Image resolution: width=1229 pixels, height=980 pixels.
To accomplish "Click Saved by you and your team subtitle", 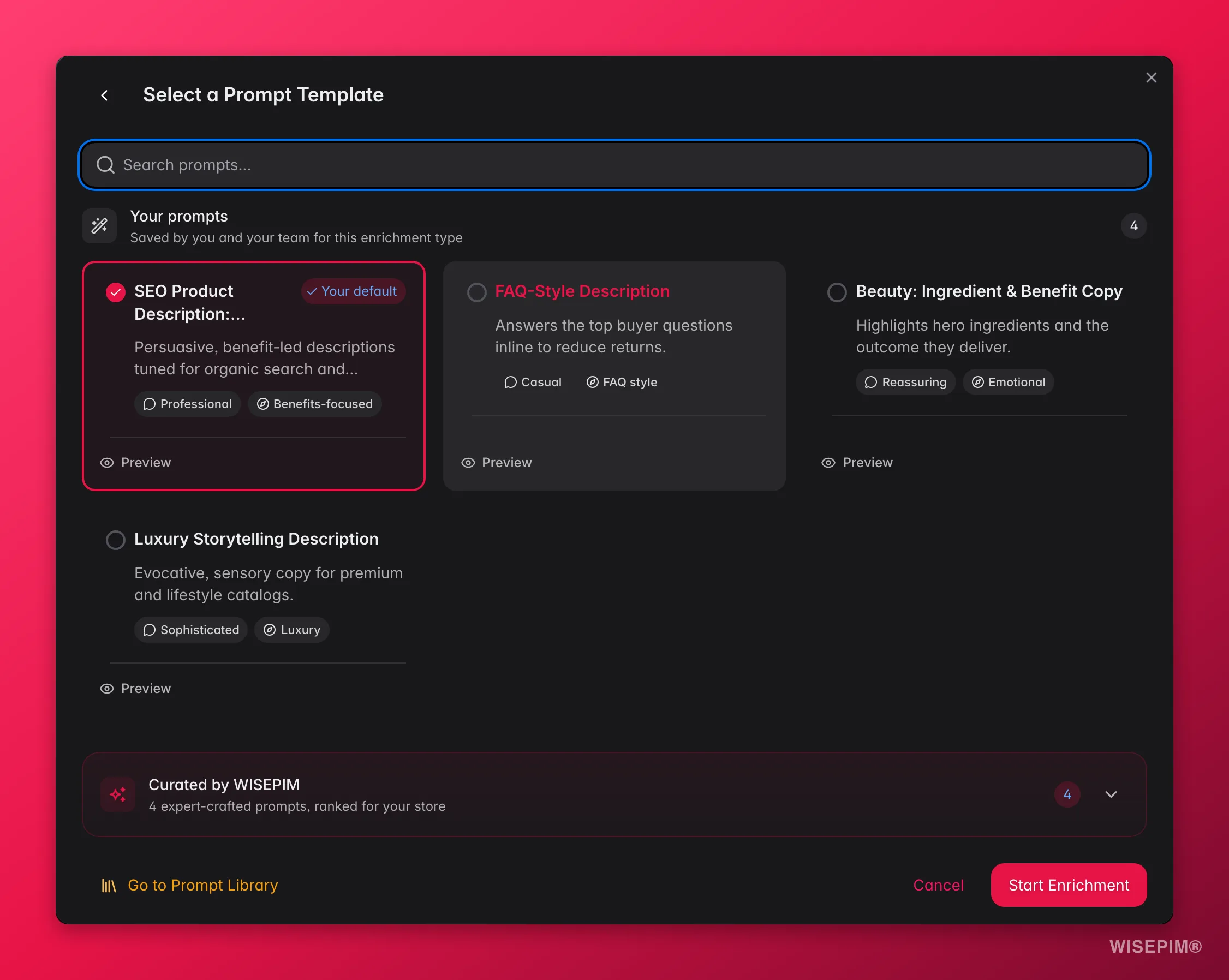I will pyautogui.click(x=296, y=238).
